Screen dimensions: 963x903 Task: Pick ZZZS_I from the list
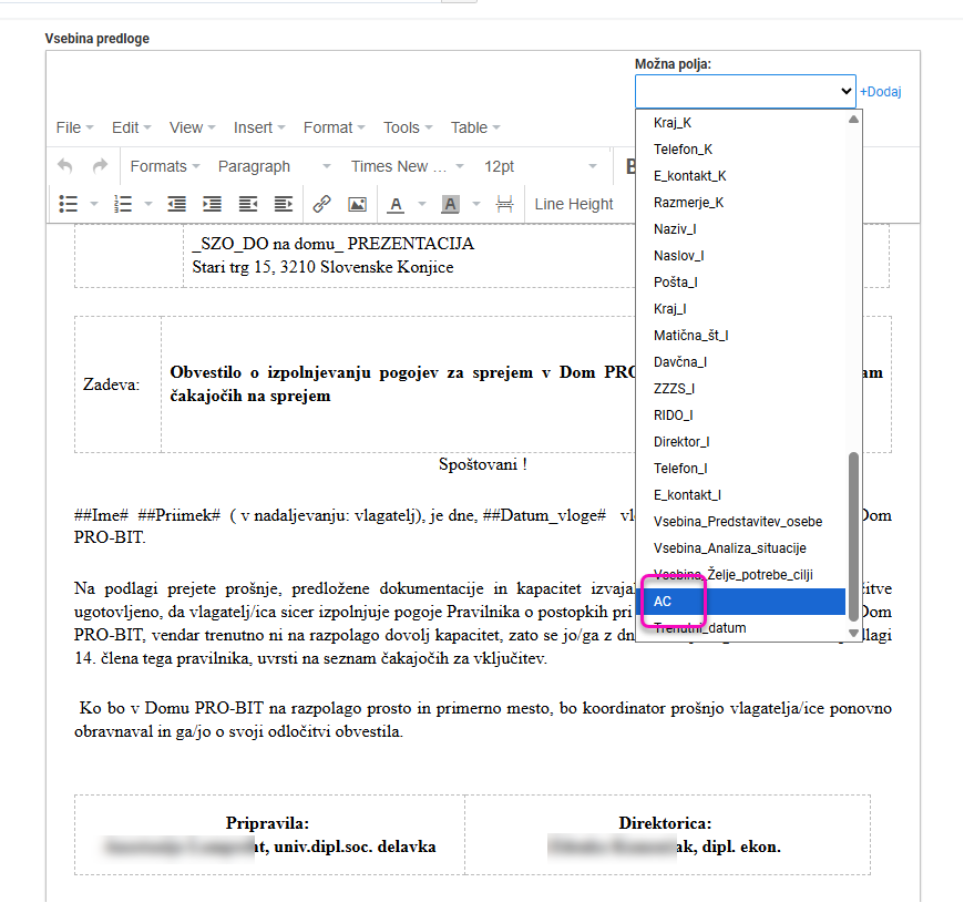coord(741,389)
